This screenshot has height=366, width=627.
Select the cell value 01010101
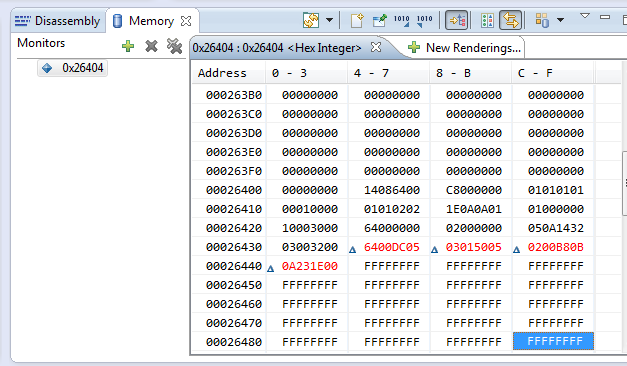tap(555, 190)
